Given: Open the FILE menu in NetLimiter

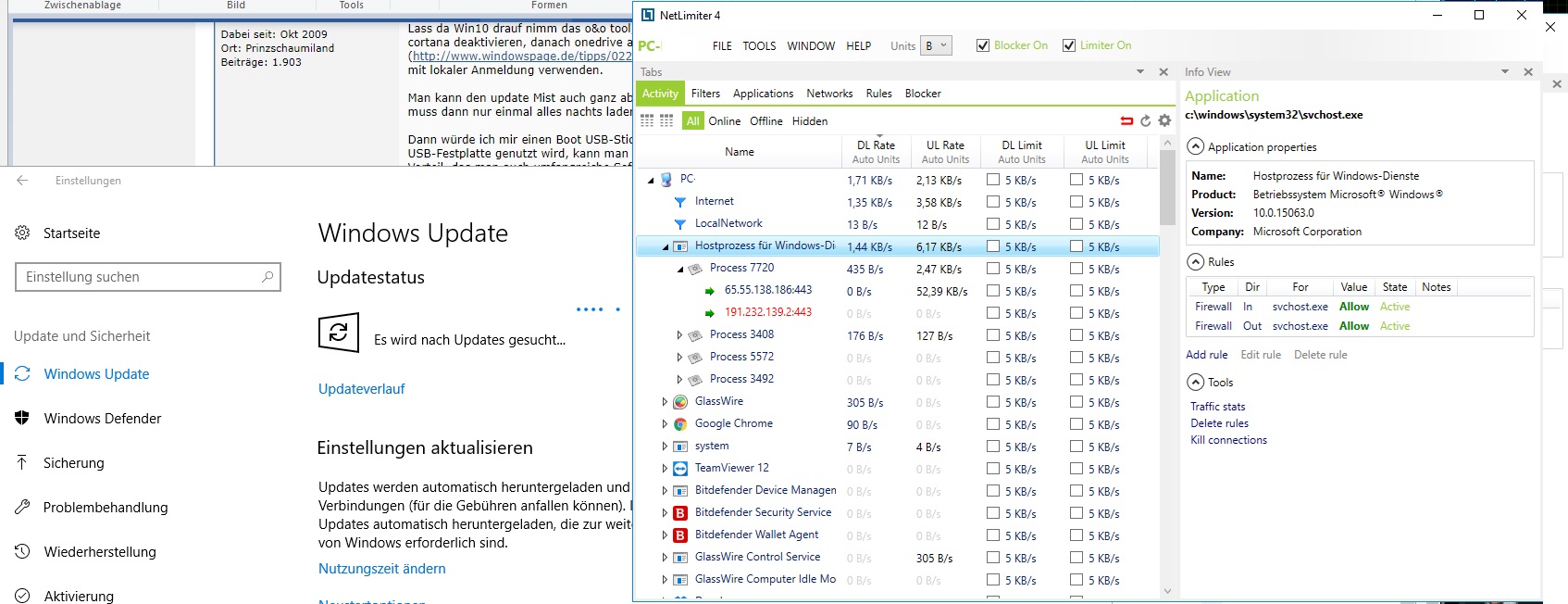Looking at the screenshot, I should [722, 45].
